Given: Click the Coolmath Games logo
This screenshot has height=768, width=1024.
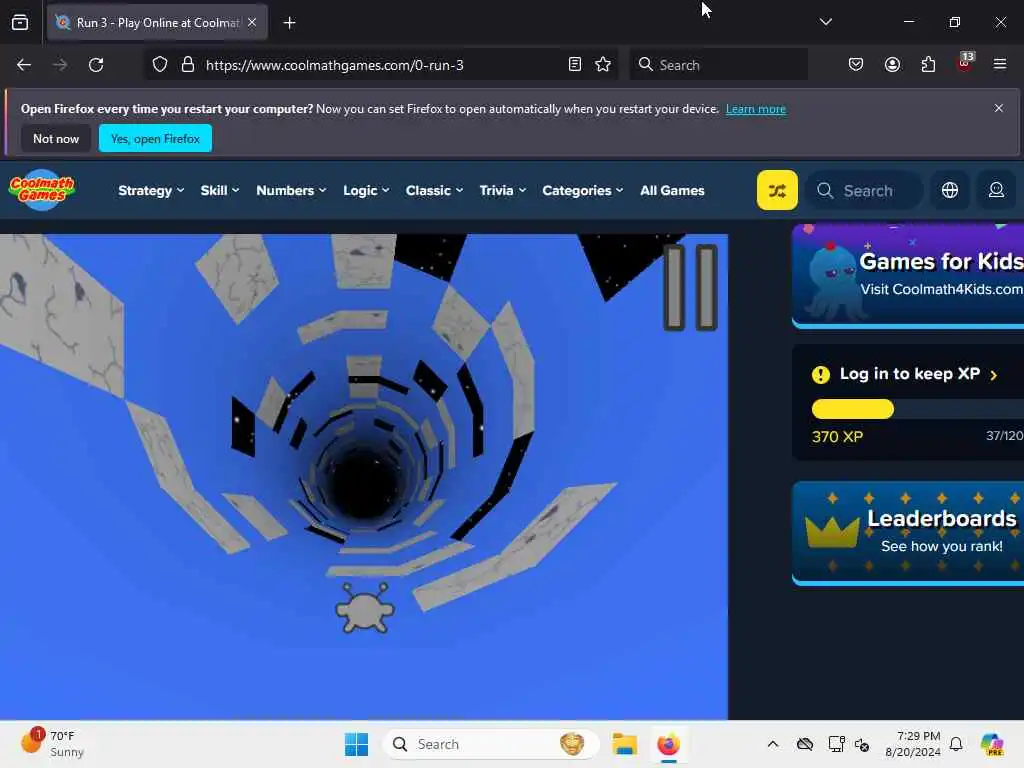Looking at the screenshot, I should [x=42, y=190].
